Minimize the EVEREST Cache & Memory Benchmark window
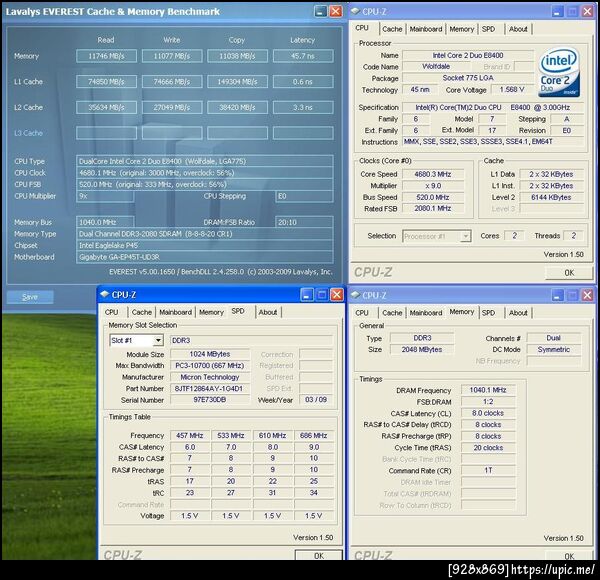The width and height of the screenshot is (600, 580). coord(321,11)
